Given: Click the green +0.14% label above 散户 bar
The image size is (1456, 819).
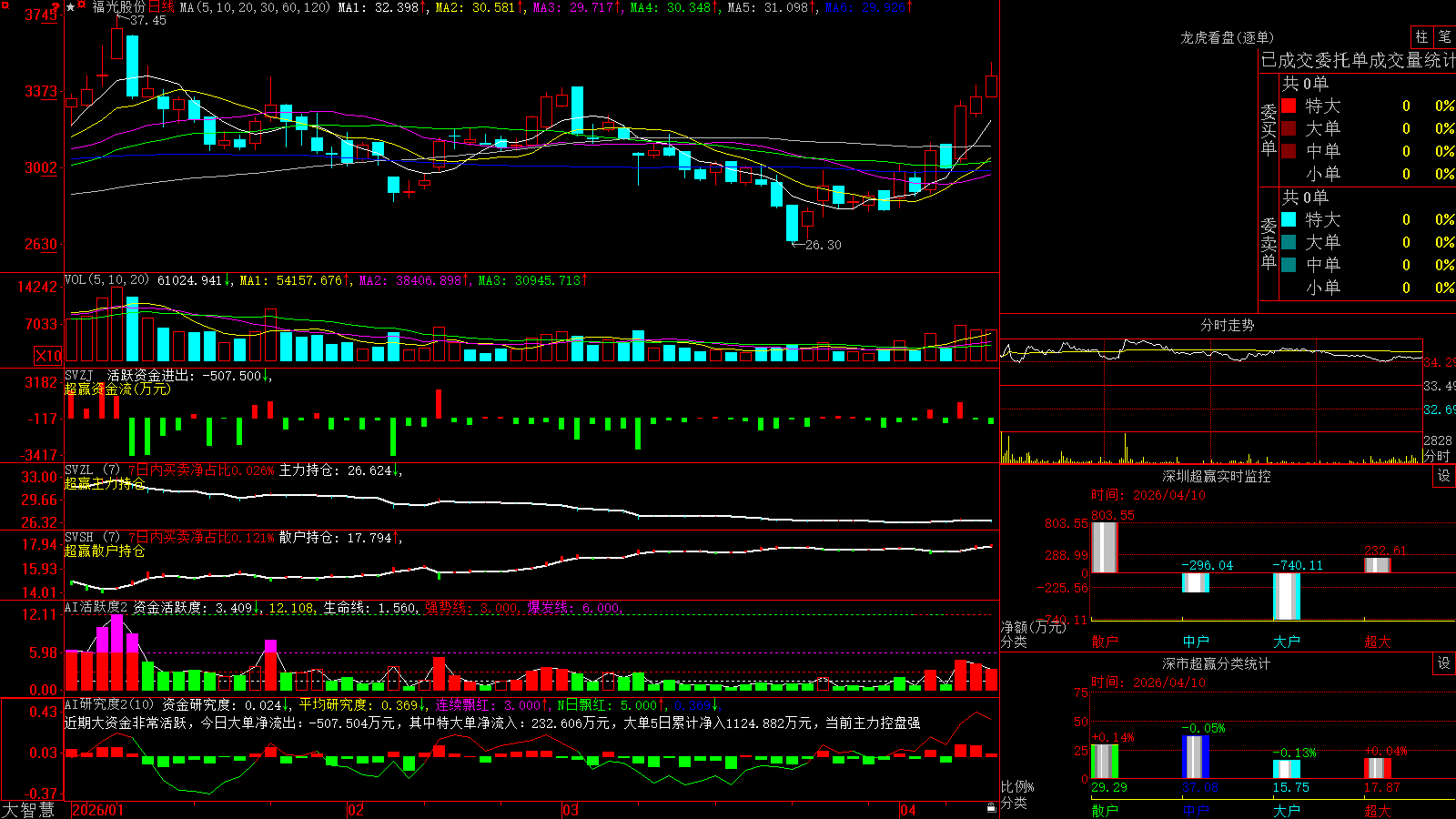Looking at the screenshot, I should click(1112, 738).
